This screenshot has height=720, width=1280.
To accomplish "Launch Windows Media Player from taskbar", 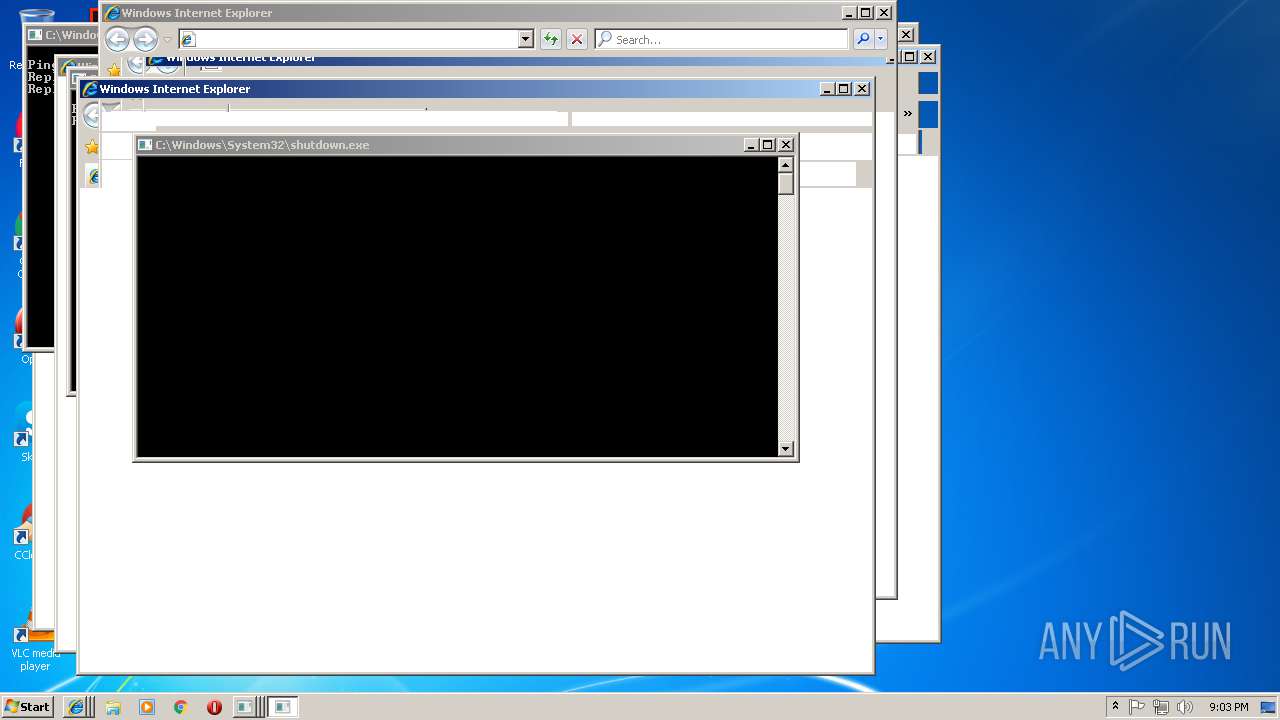I will (x=147, y=707).
